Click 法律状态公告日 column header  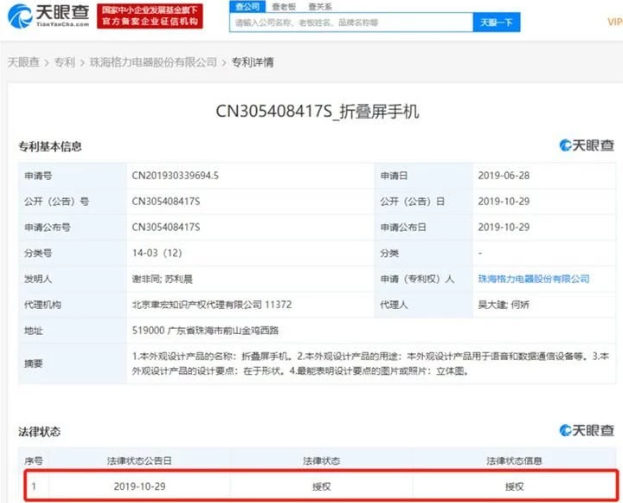(139, 461)
